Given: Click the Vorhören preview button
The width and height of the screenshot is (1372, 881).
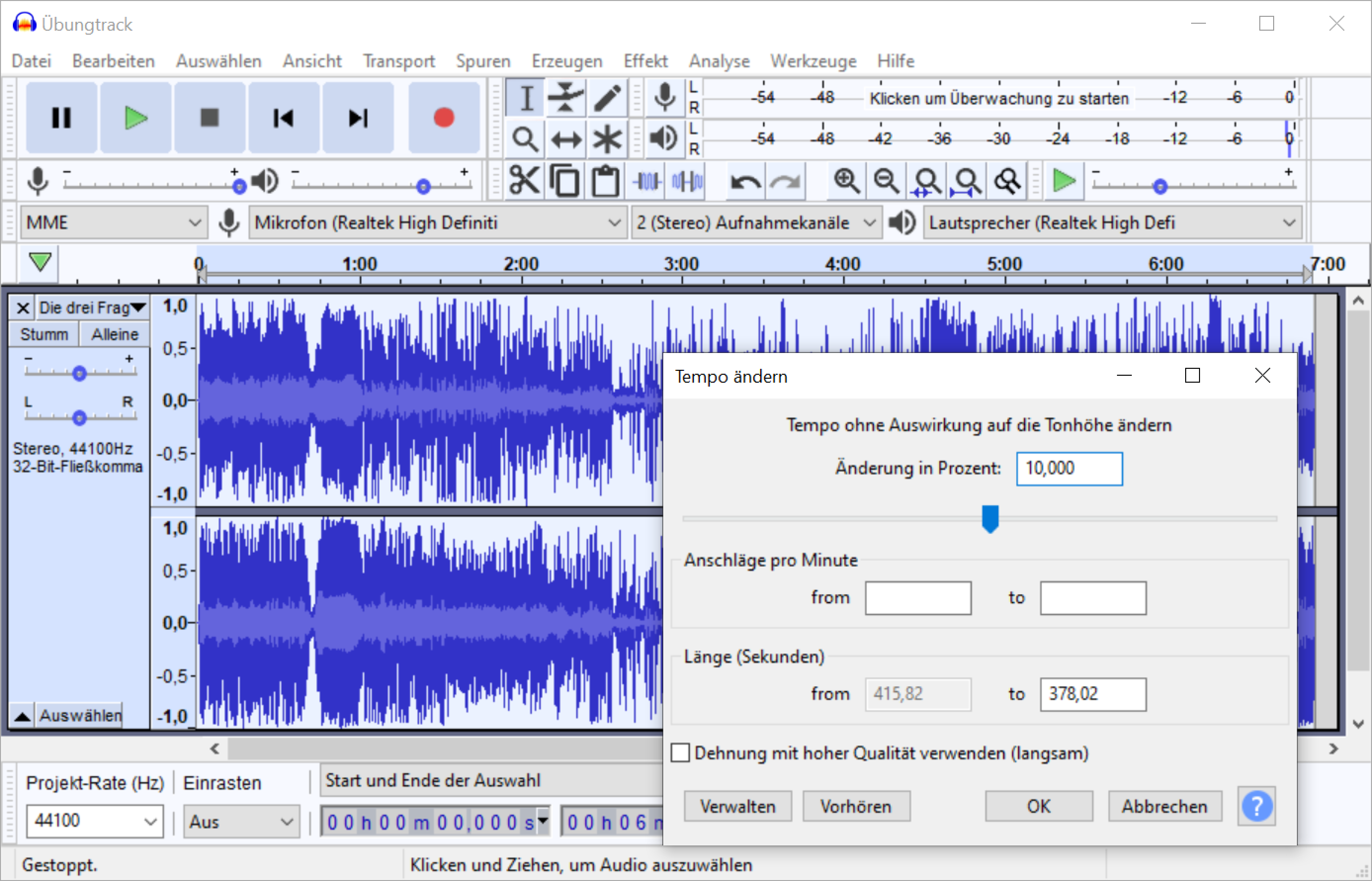Looking at the screenshot, I should point(856,806).
